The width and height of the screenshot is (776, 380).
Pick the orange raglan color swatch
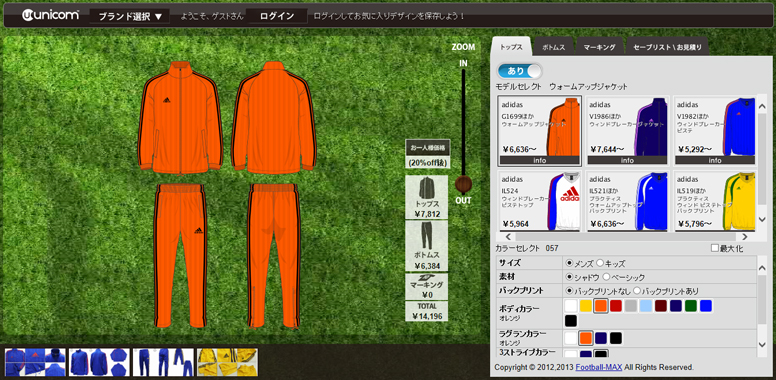[x=586, y=338]
